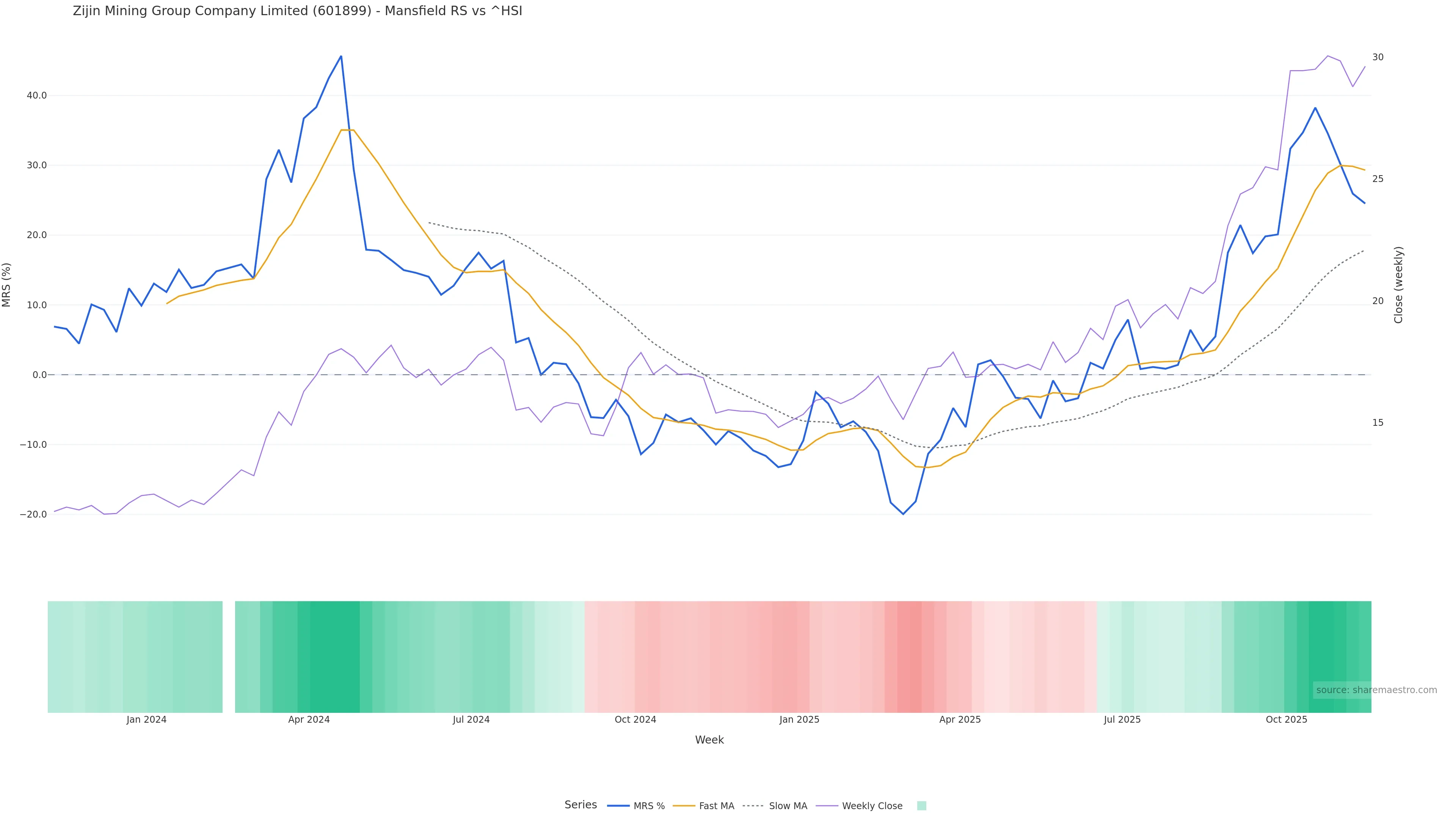Click the white gap in heatmap strip

point(228,656)
